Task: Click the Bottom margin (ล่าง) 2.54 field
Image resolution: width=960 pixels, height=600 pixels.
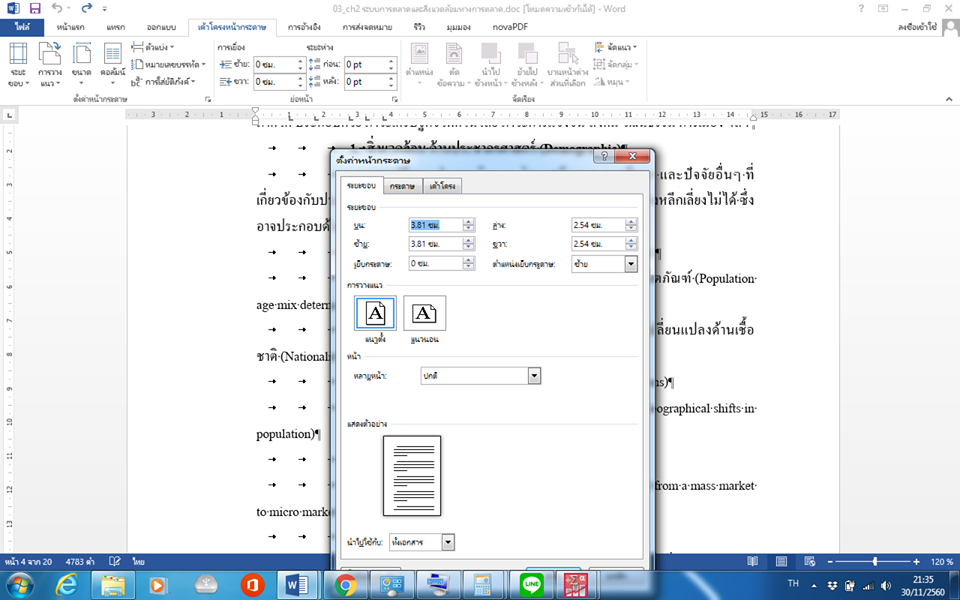Action: [598, 225]
